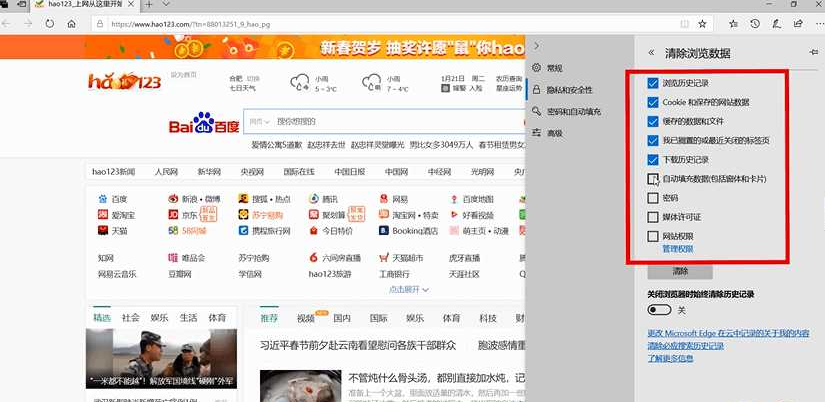Open the browser Settings and more menu
This screenshot has width=825, height=402.
(x=819, y=24)
